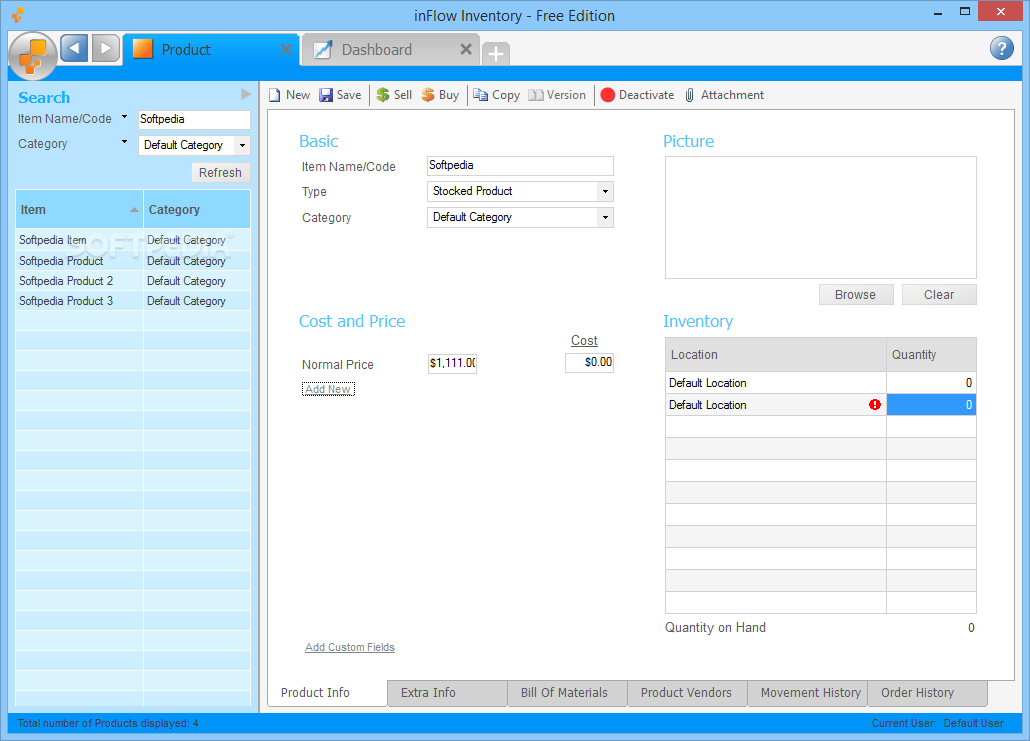Viewport: 1030px width, 741px height.
Task: Click Total number of Products status text
Action: click(108, 723)
